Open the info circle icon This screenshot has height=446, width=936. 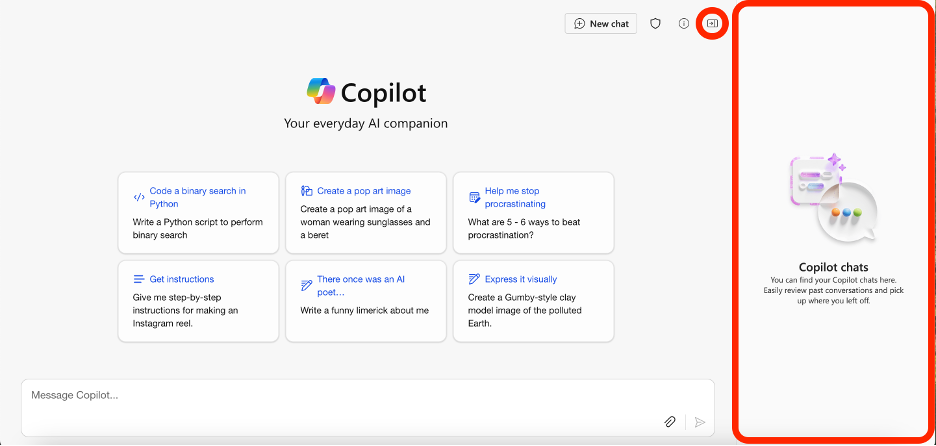point(684,24)
